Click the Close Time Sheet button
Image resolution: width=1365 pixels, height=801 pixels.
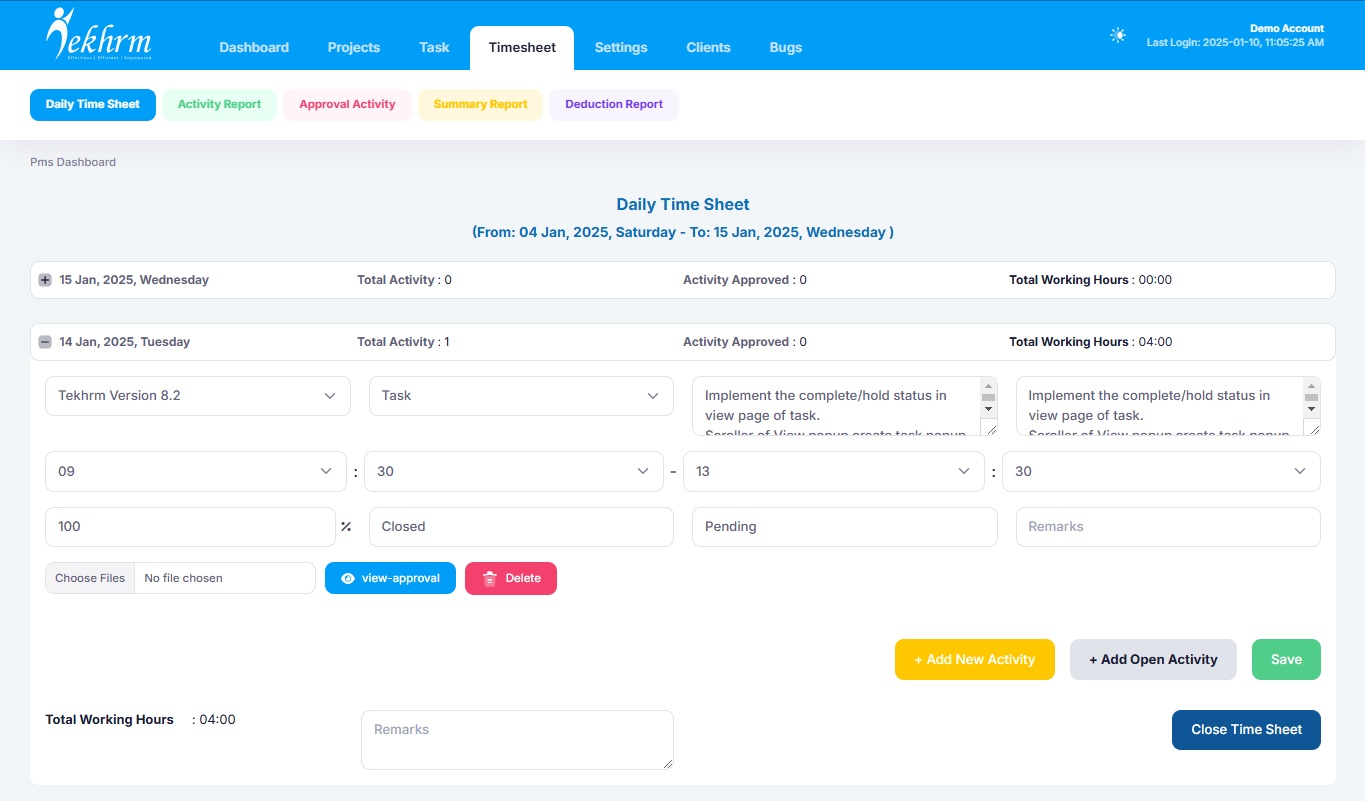click(1246, 730)
